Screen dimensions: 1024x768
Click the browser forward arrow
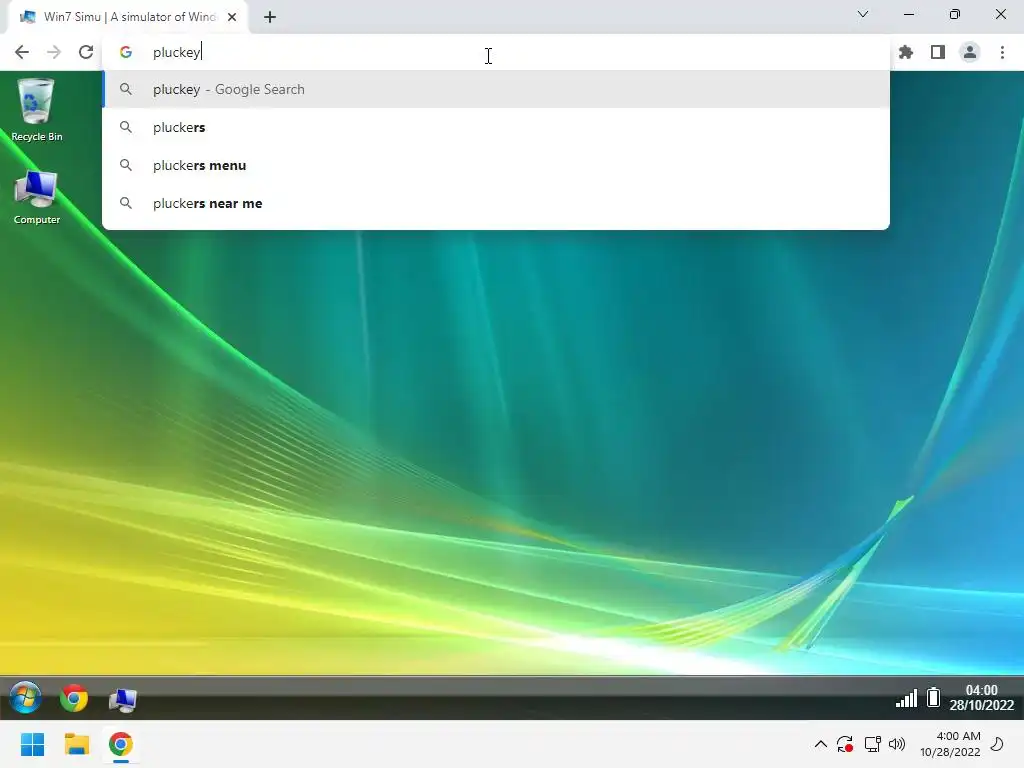click(x=54, y=52)
